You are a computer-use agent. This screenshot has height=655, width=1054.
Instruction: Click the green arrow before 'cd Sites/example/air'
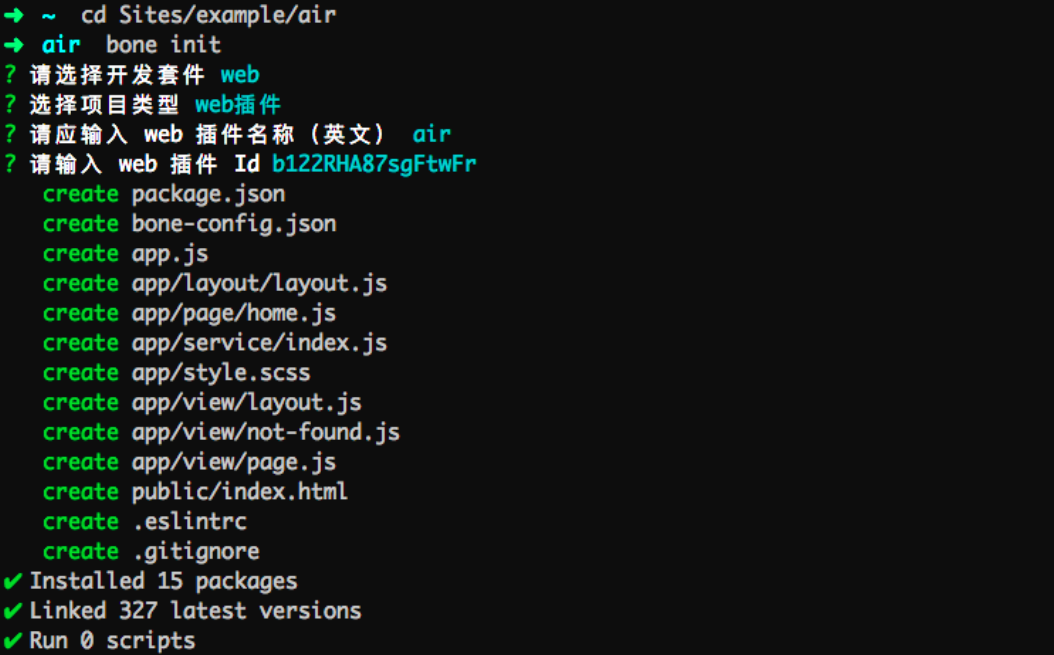click(14, 15)
